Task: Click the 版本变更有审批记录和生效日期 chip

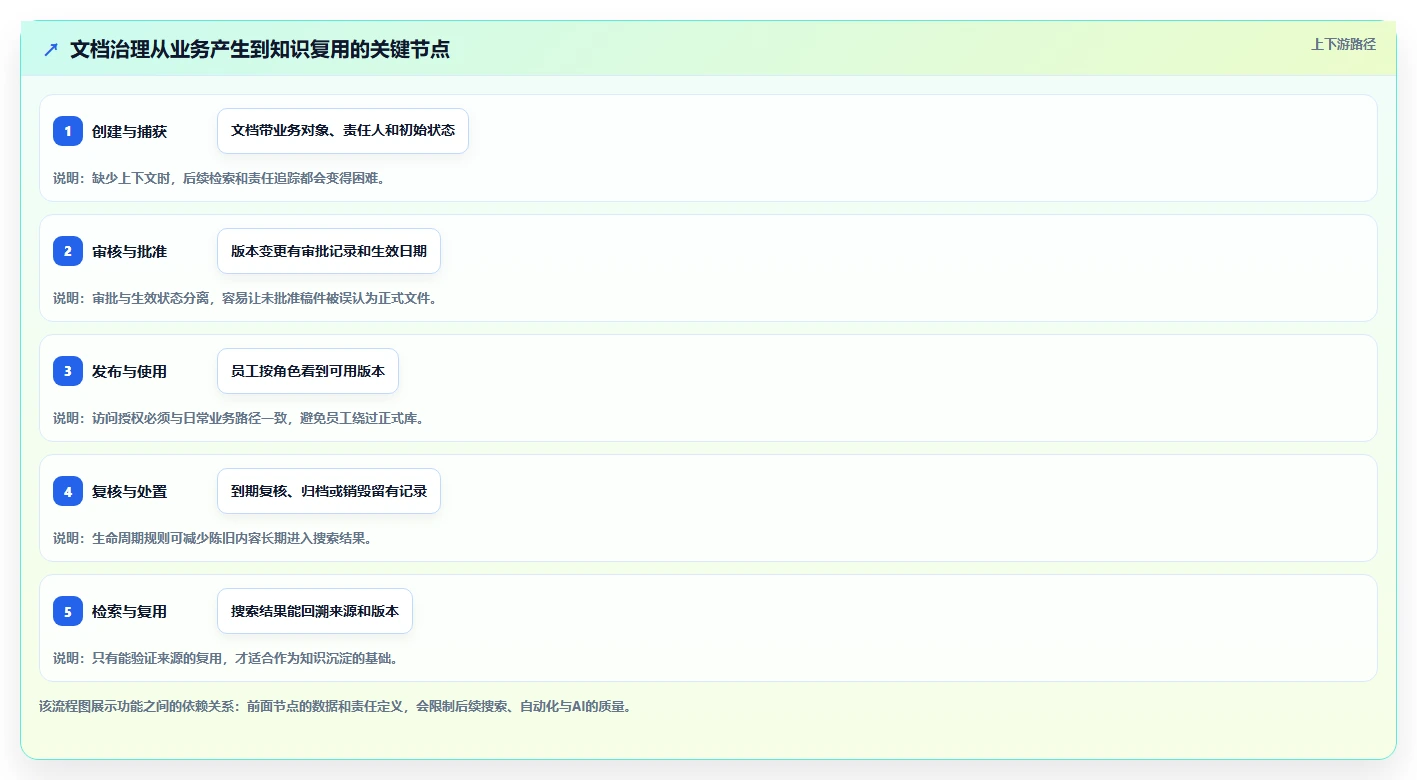Action: (329, 251)
